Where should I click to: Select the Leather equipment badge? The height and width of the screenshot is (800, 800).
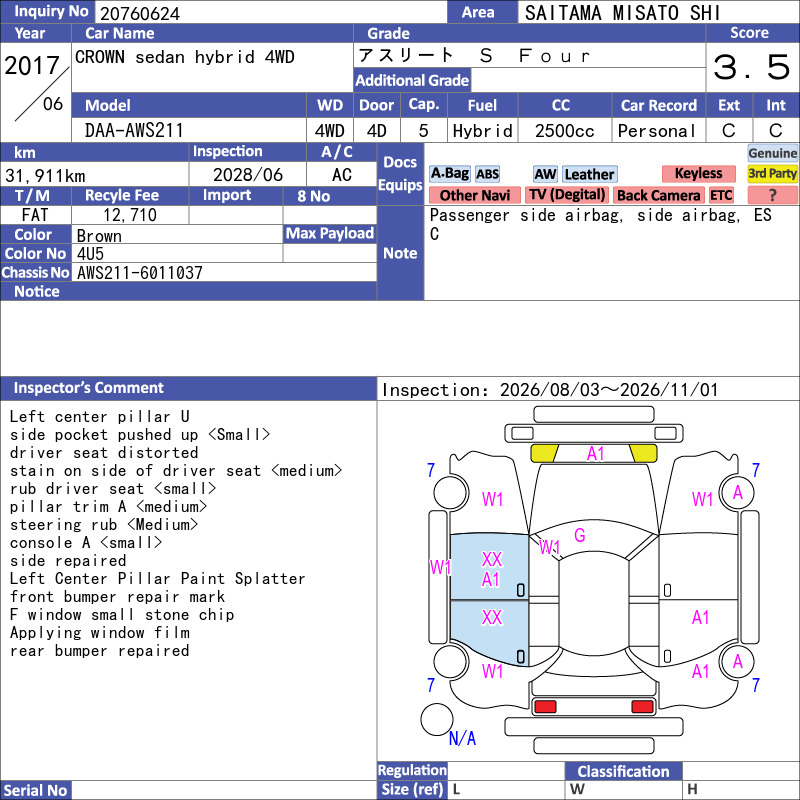coord(589,174)
